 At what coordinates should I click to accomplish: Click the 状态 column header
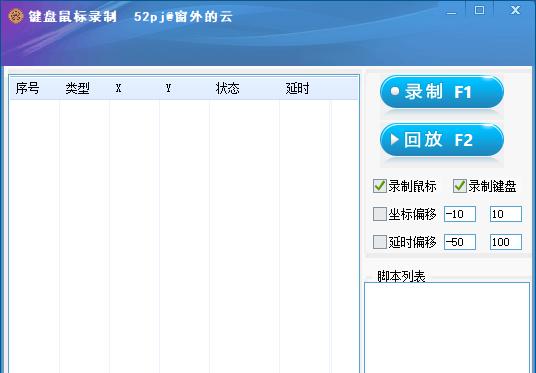click(x=244, y=89)
